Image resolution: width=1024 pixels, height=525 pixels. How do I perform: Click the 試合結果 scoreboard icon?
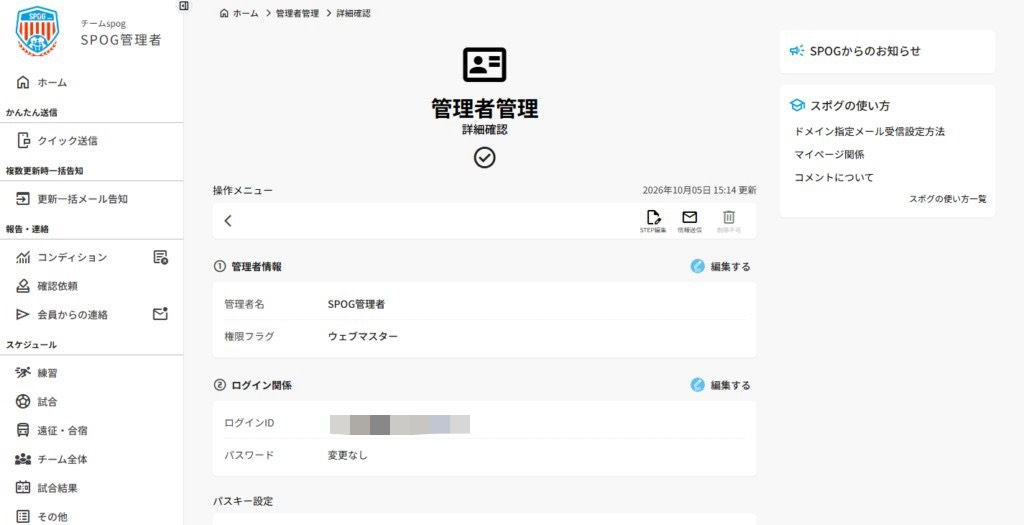coord(23,488)
